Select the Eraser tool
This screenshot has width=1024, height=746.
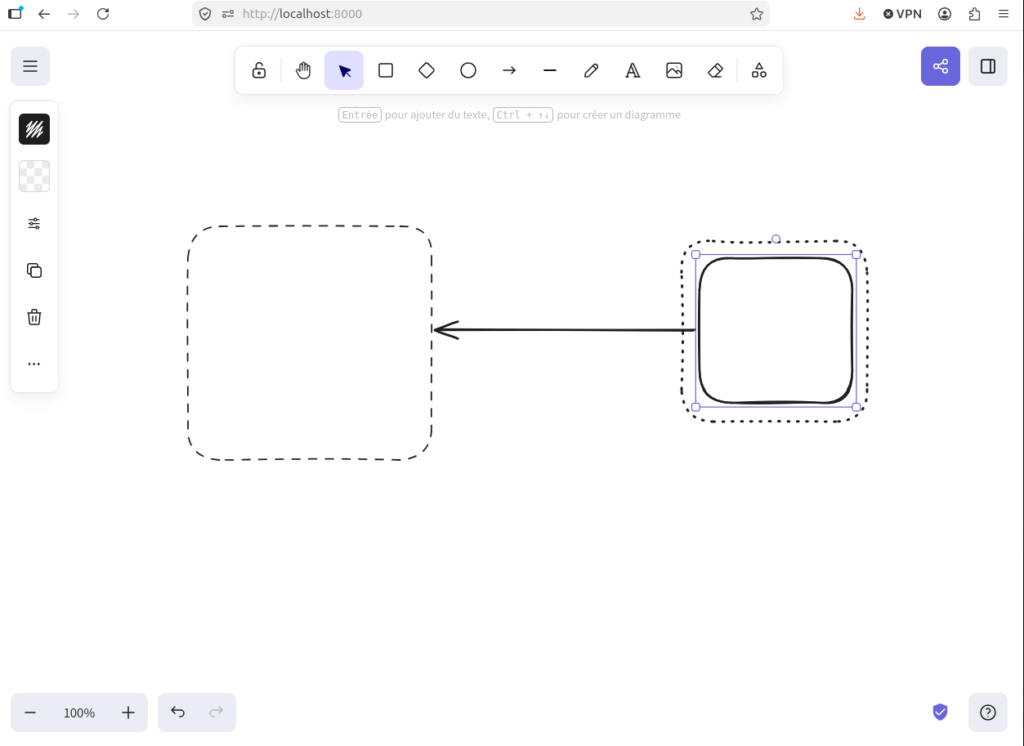click(x=715, y=70)
